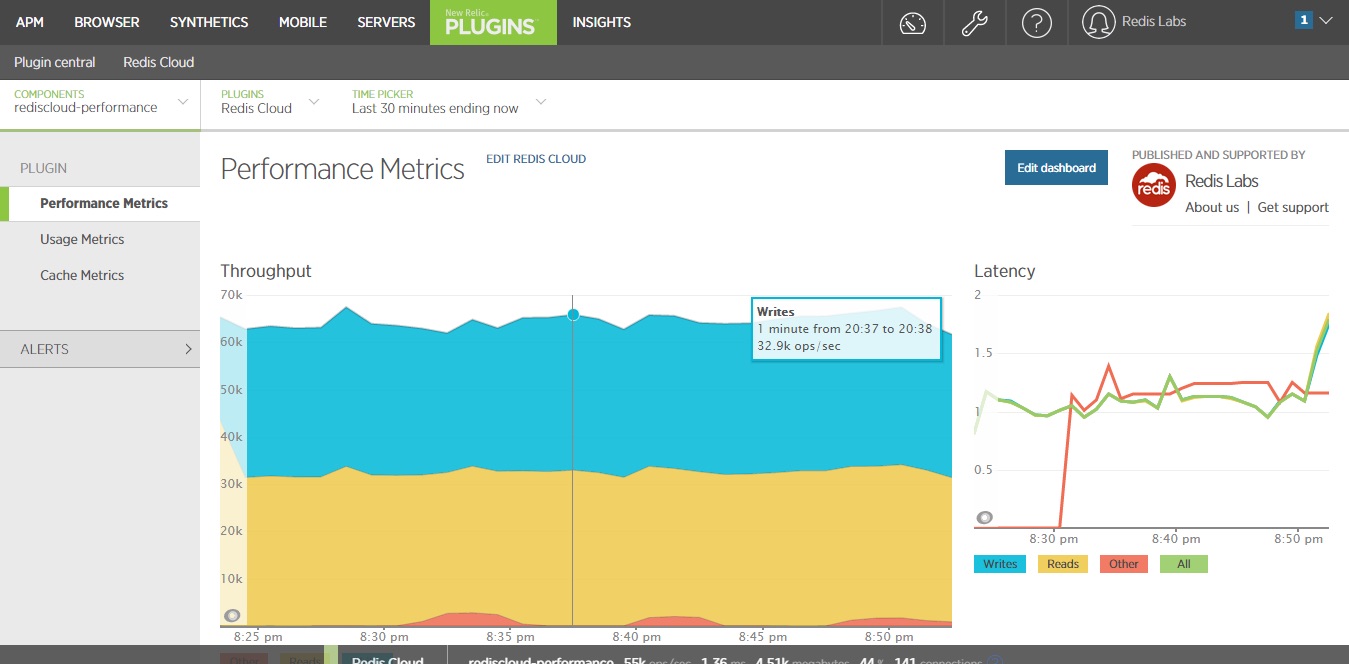Viewport: 1349px width, 664px height.
Task: Expand the Alerts section
Action: click(100, 349)
